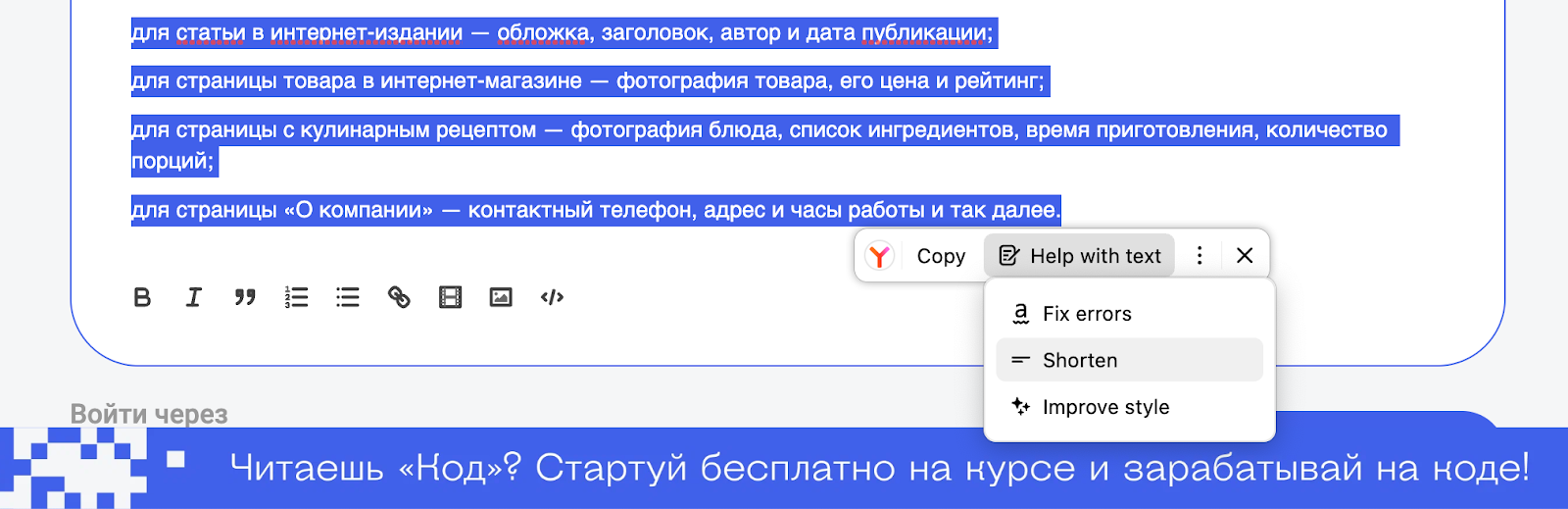Click the line about страницы товара
1568x509 pixels.
[590, 81]
